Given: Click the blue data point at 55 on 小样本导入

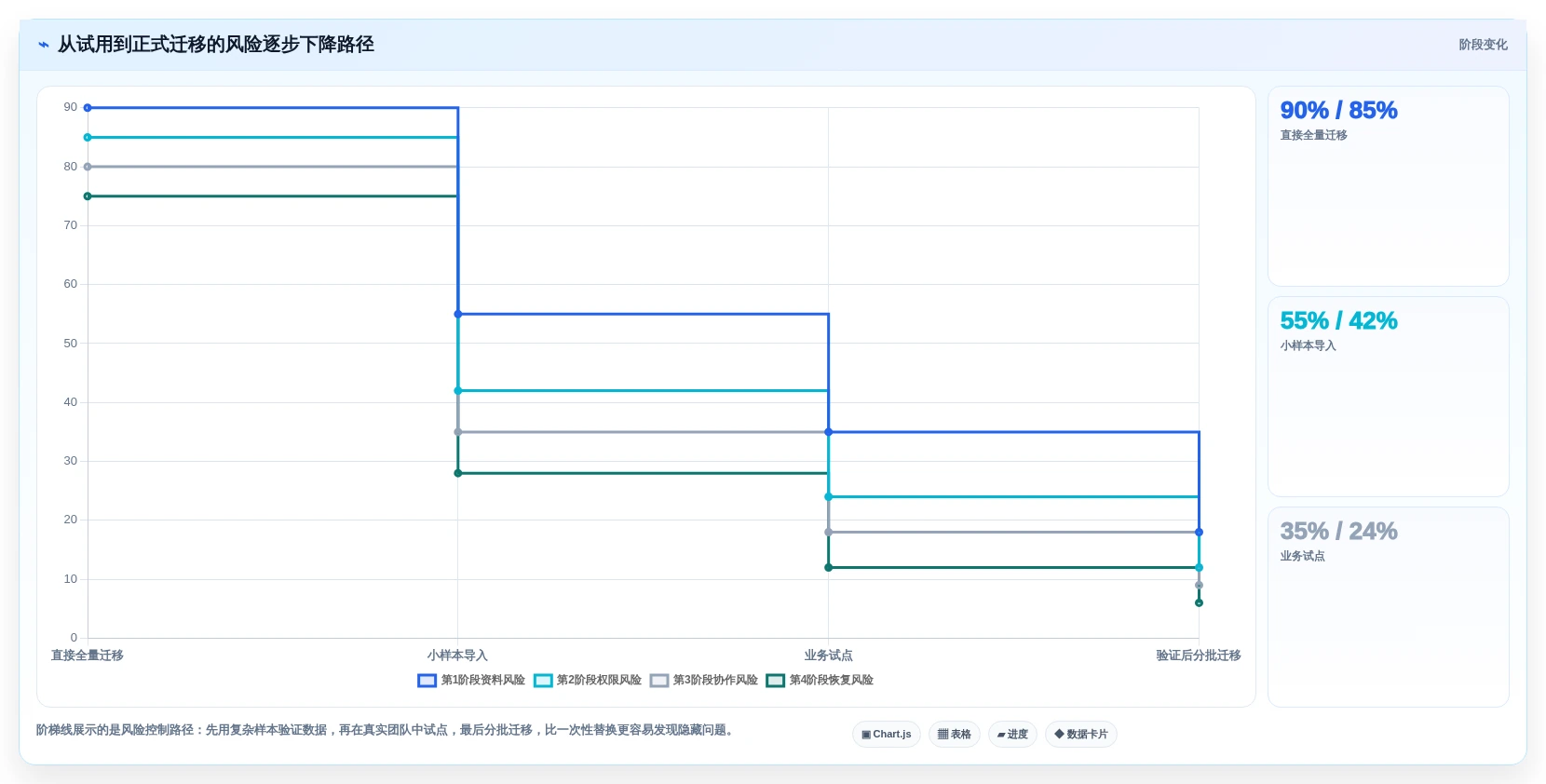Looking at the screenshot, I should click(x=458, y=314).
